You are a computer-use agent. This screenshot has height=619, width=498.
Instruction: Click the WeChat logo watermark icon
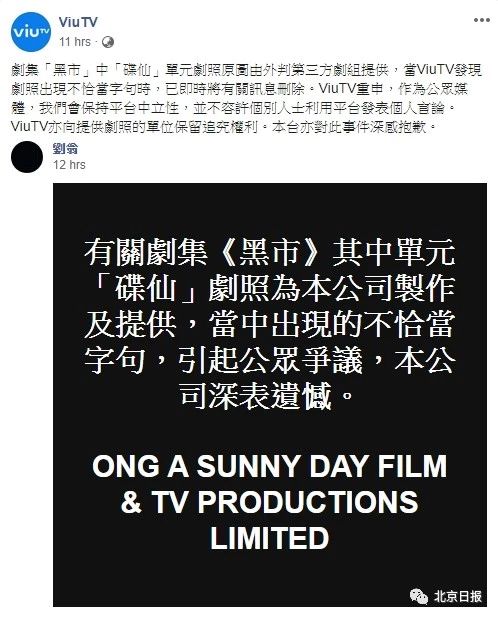[419, 596]
